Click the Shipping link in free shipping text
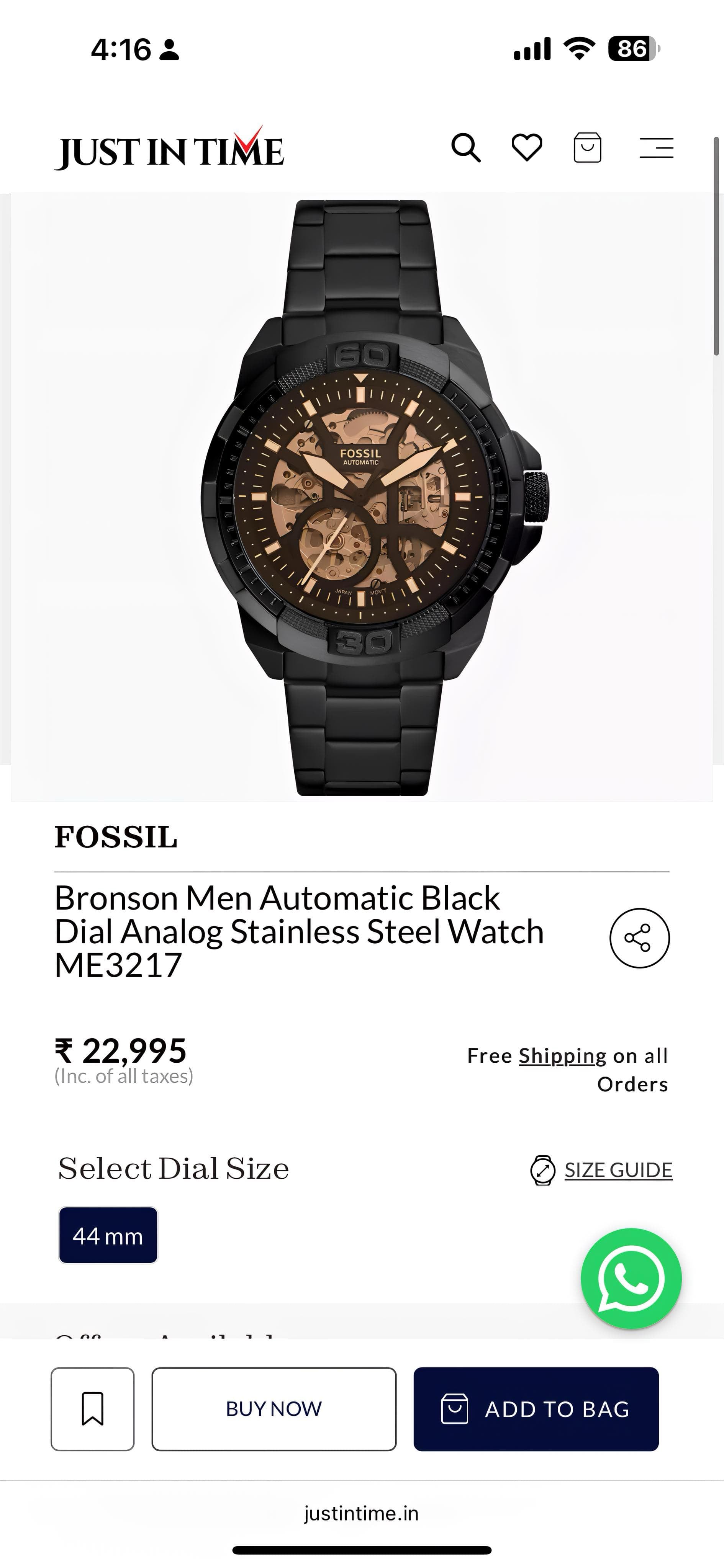Image resolution: width=724 pixels, height=1568 pixels. 563,1056
